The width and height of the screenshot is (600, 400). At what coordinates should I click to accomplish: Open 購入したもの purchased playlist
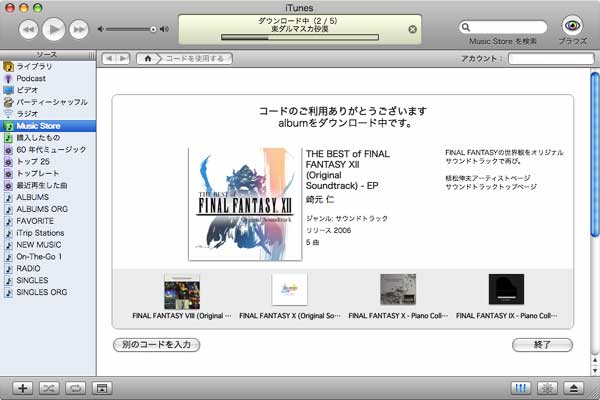(x=48, y=138)
